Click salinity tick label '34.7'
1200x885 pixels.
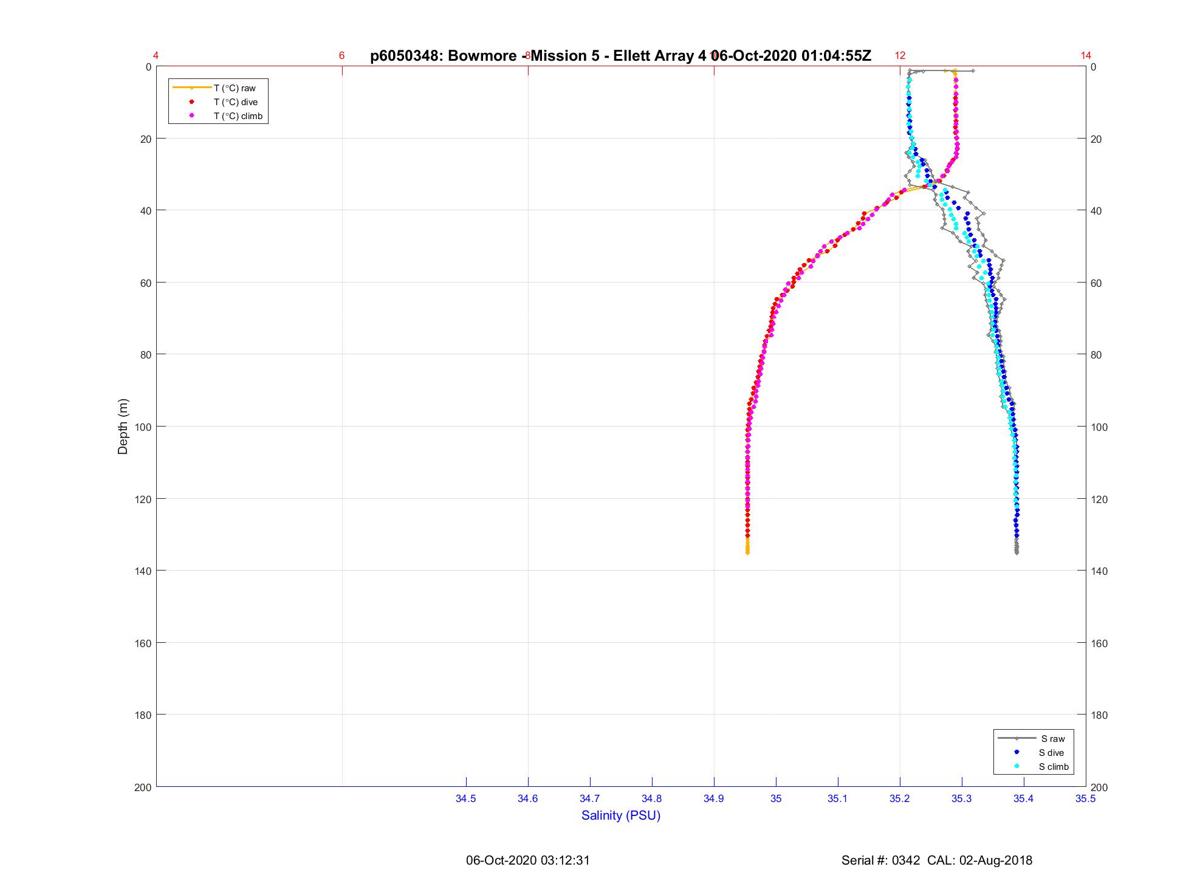(590, 799)
